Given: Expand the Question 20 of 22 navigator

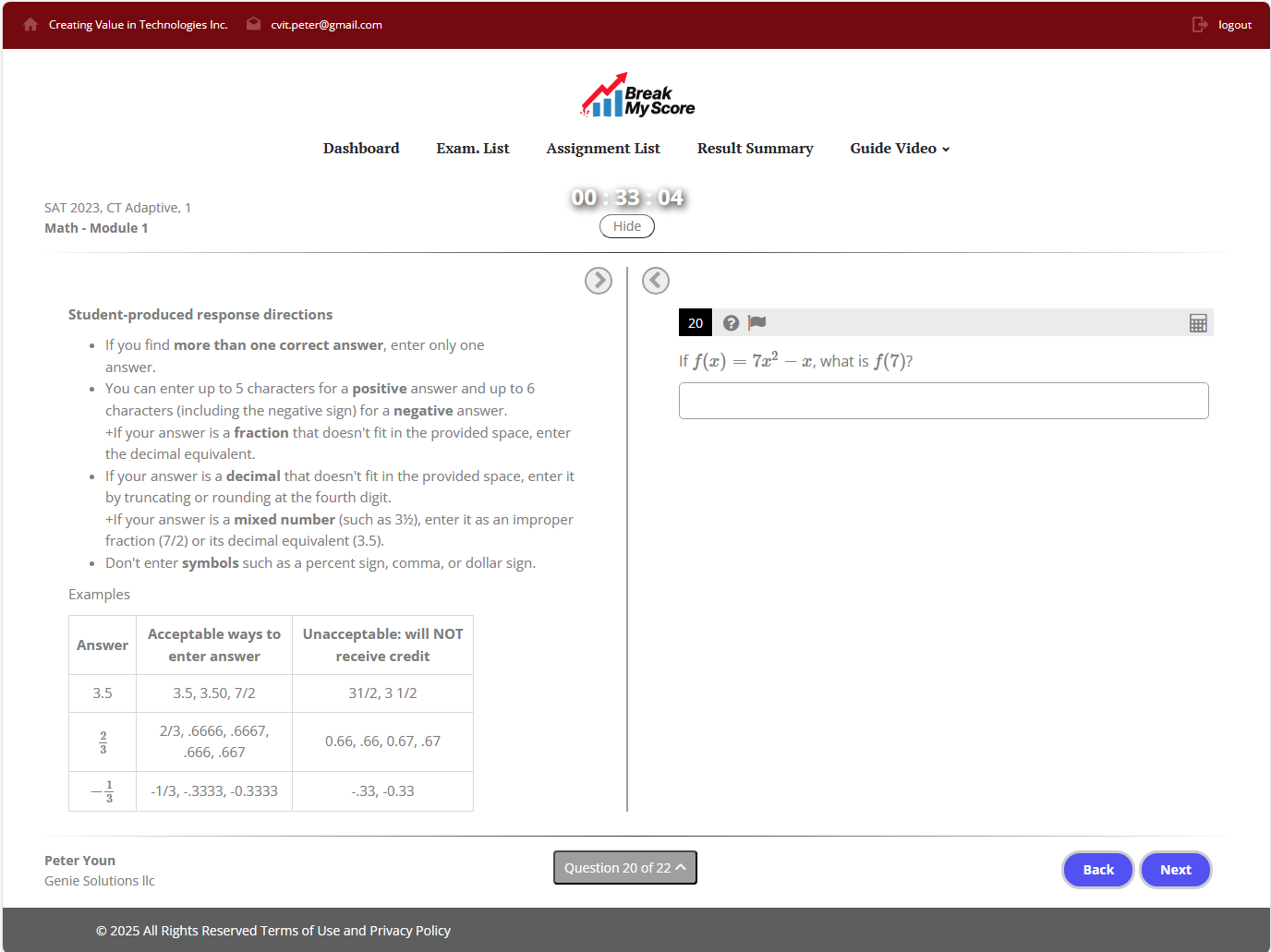Looking at the screenshot, I should pos(625,868).
